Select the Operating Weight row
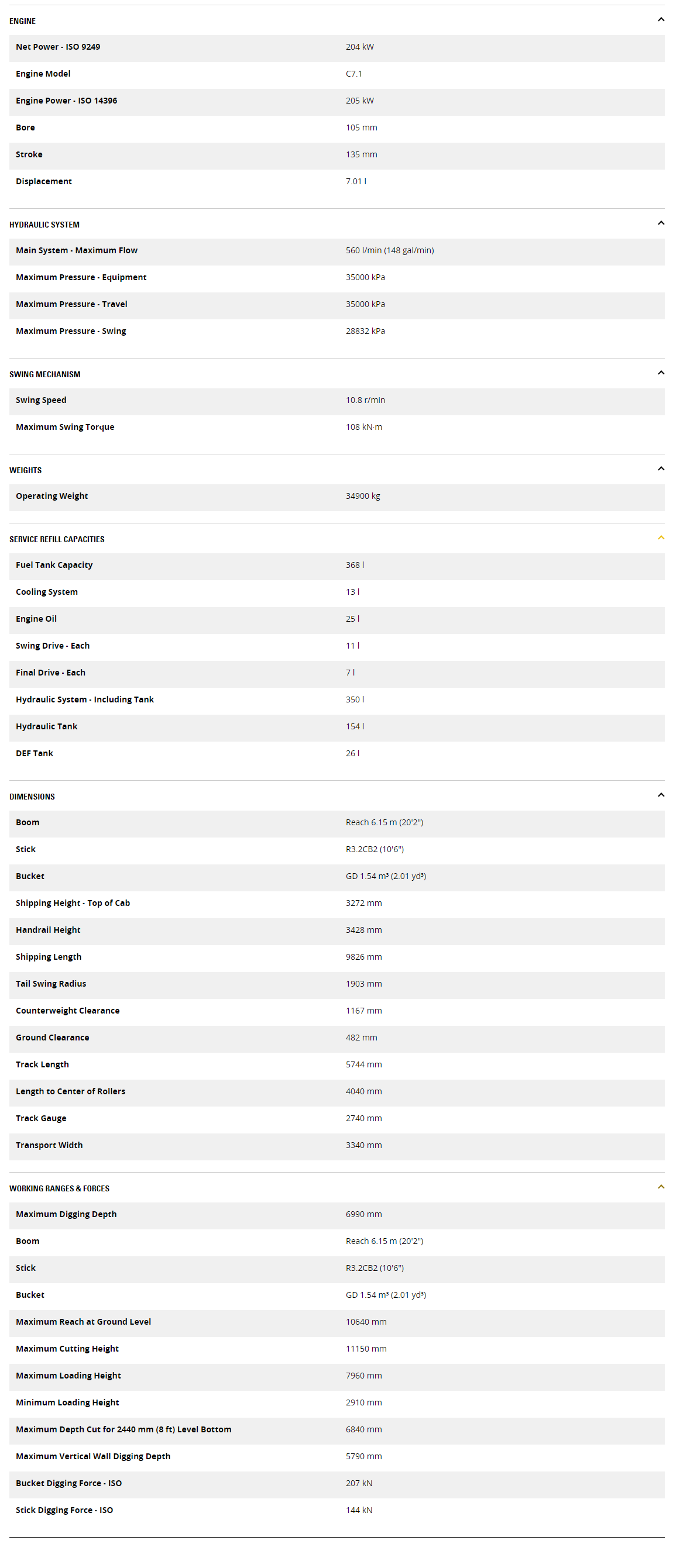673x1568 pixels. click(x=337, y=497)
